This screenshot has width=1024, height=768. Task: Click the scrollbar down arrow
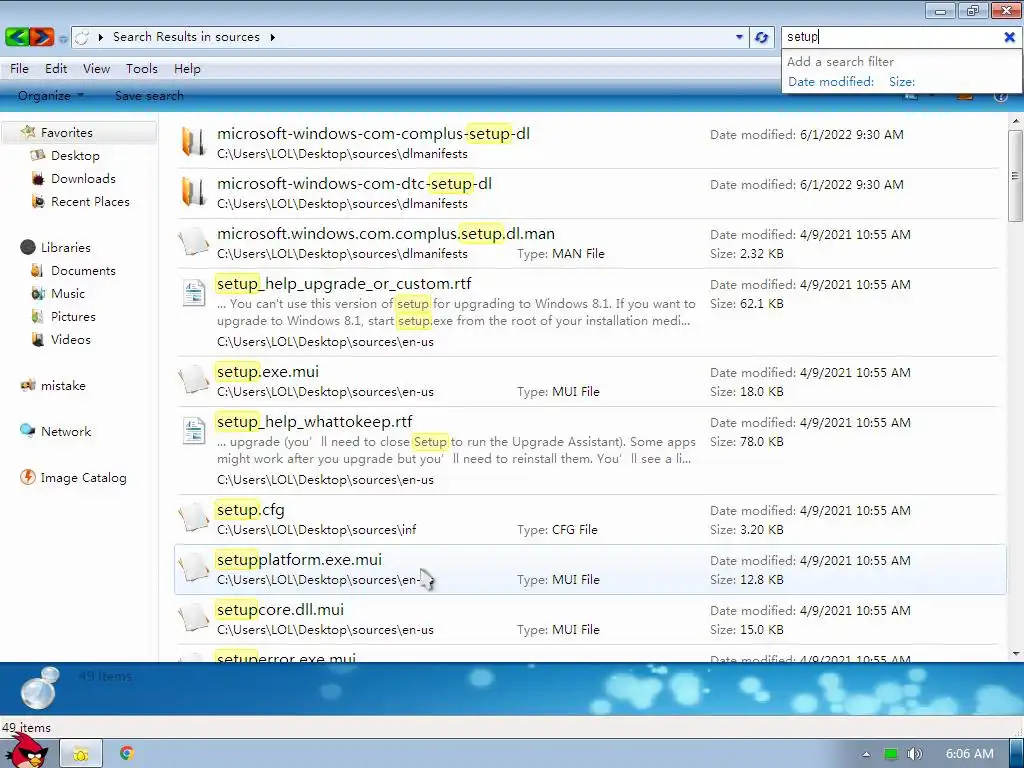coord(1015,654)
